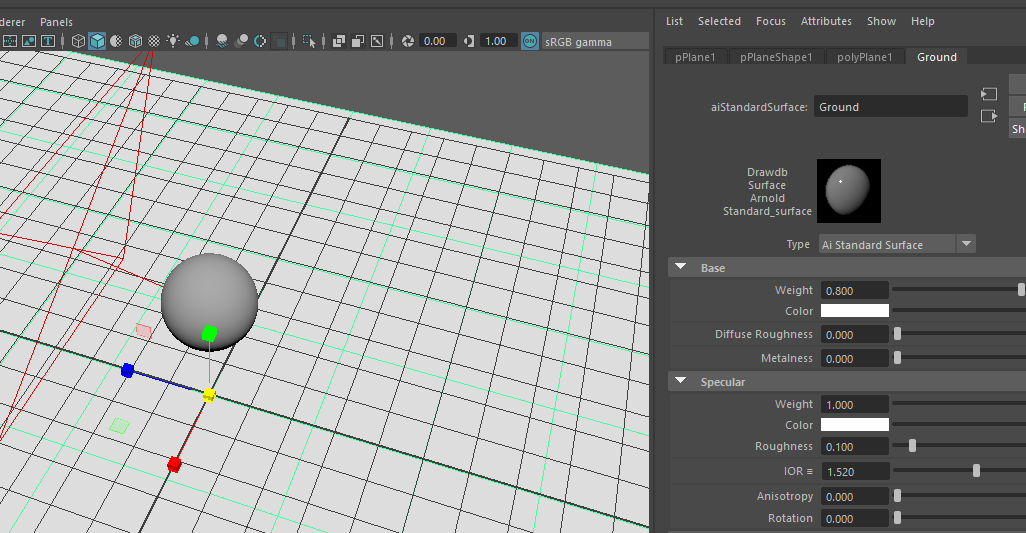The image size is (1026, 533).
Task: Edit the gamma 1.00 field
Action: (498, 41)
